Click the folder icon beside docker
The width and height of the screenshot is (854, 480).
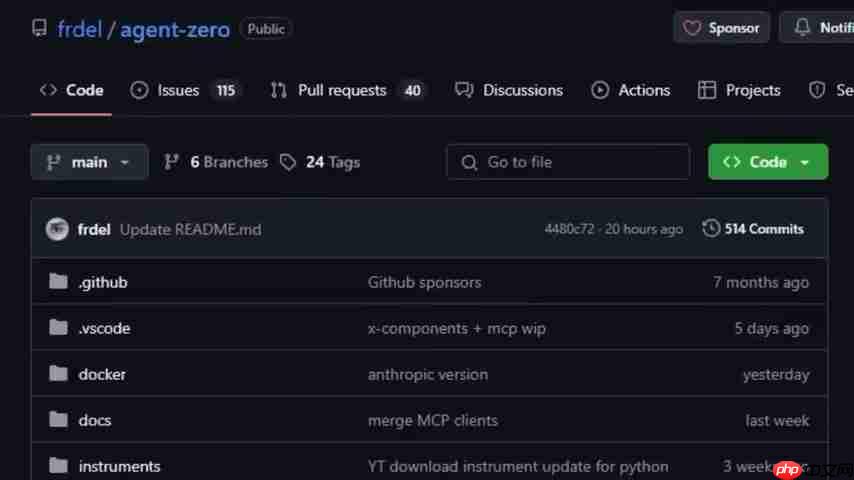pos(58,373)
